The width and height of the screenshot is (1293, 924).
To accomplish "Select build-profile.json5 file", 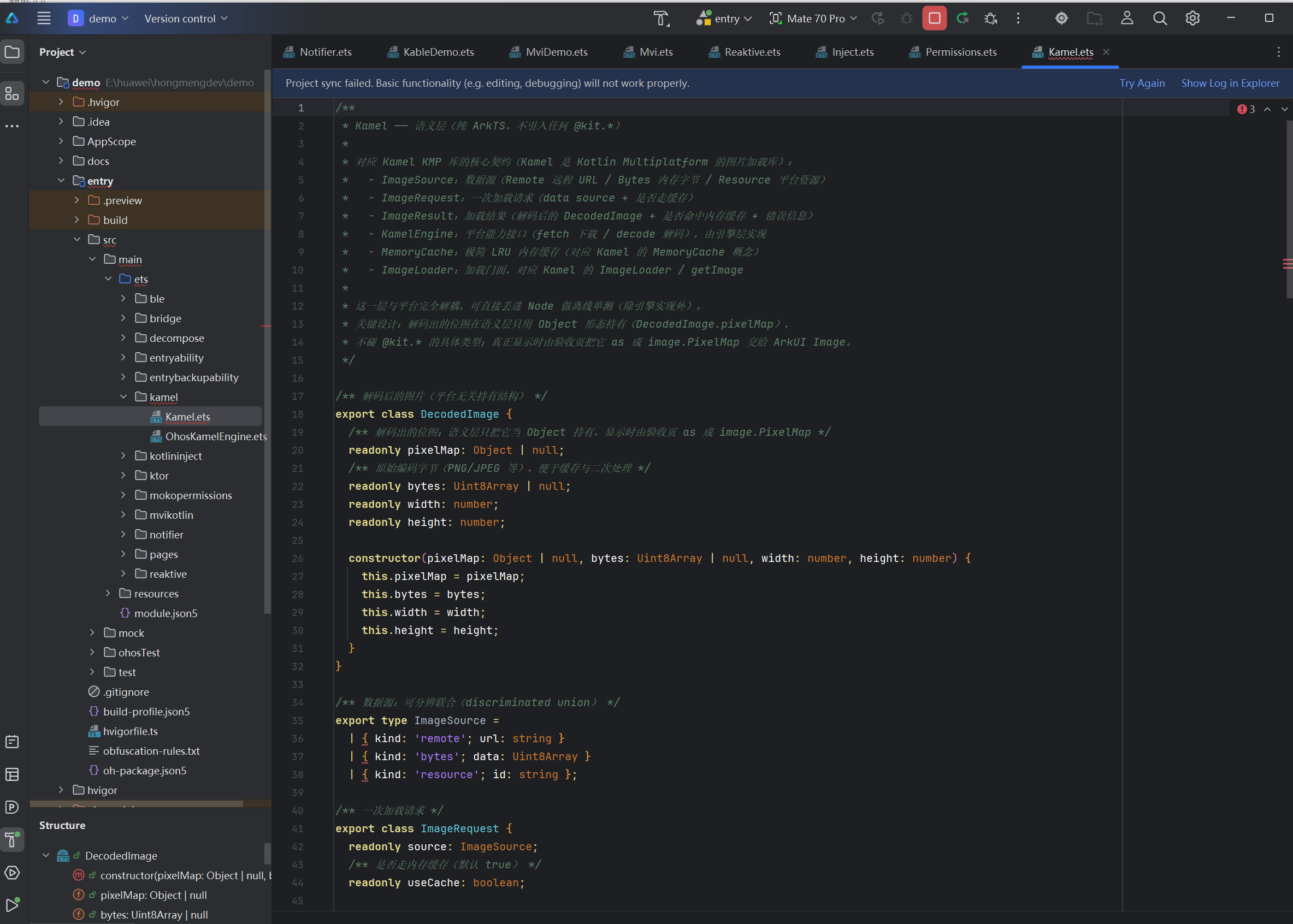I will [139, 712].
